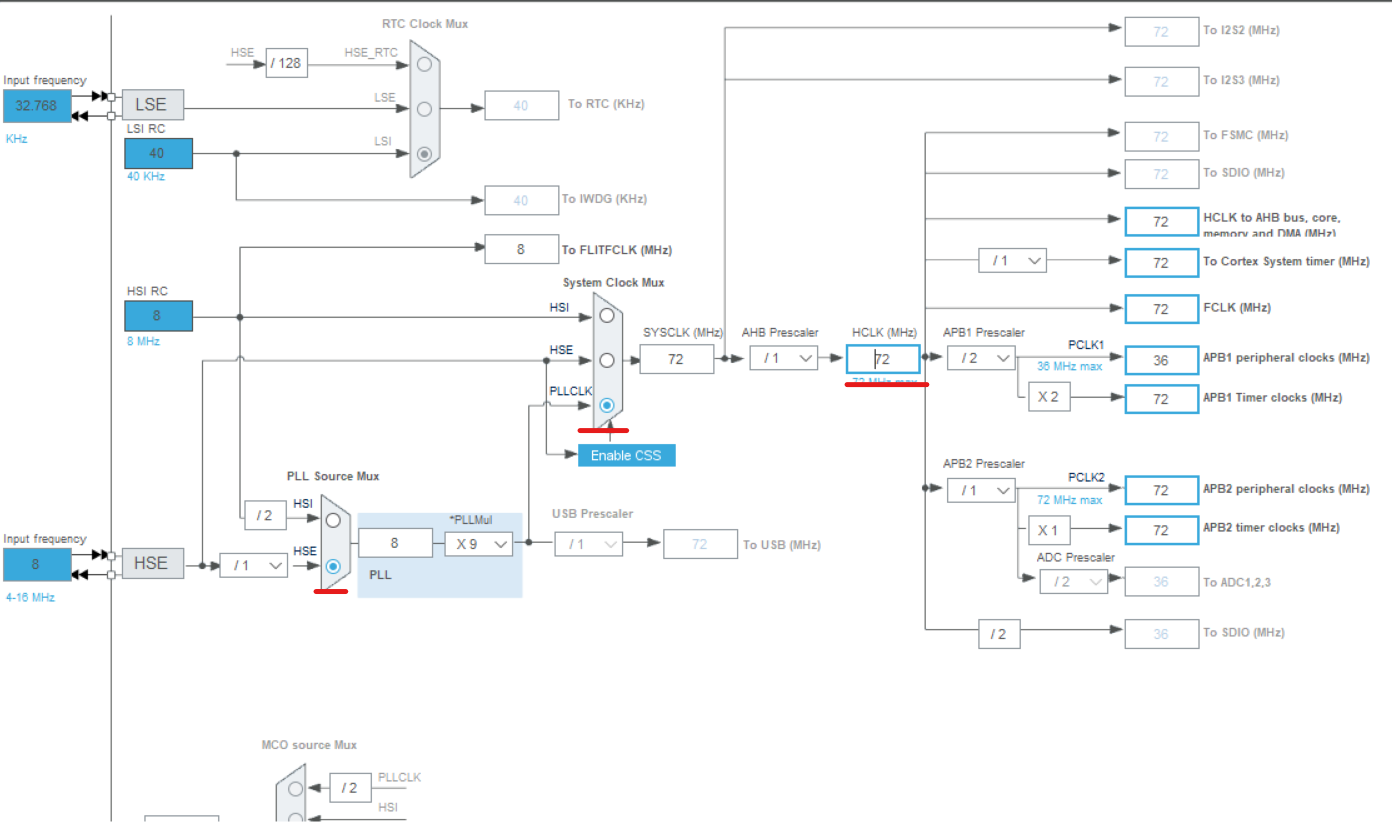Click the APB2 X 1 multiplier box
The width and height of the screenshot is (1392, 833).
pos(1049,530)
